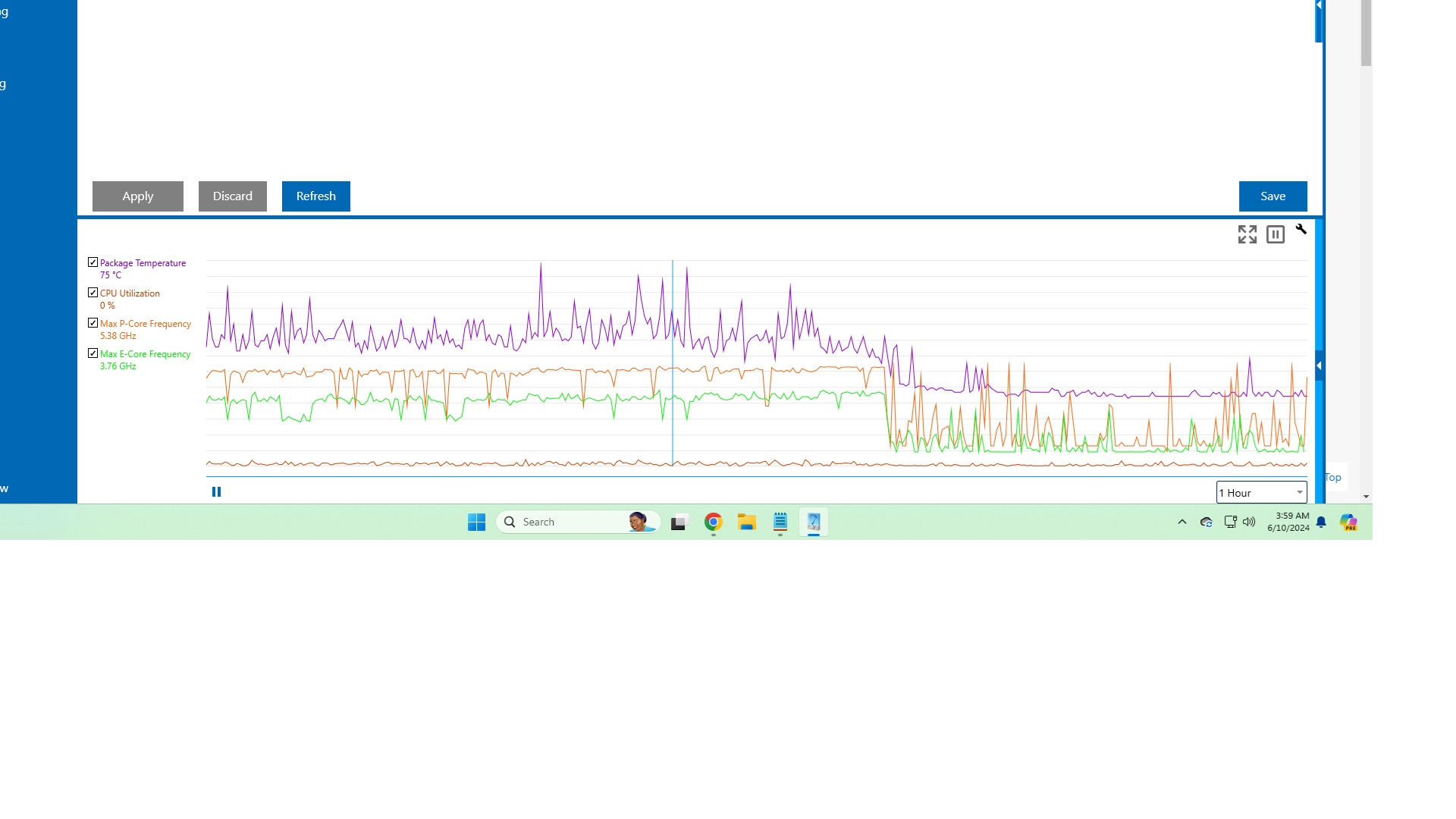The image size is (1456, 819).
Task: Open network status in the system tray
Action: coord(1230,522)
